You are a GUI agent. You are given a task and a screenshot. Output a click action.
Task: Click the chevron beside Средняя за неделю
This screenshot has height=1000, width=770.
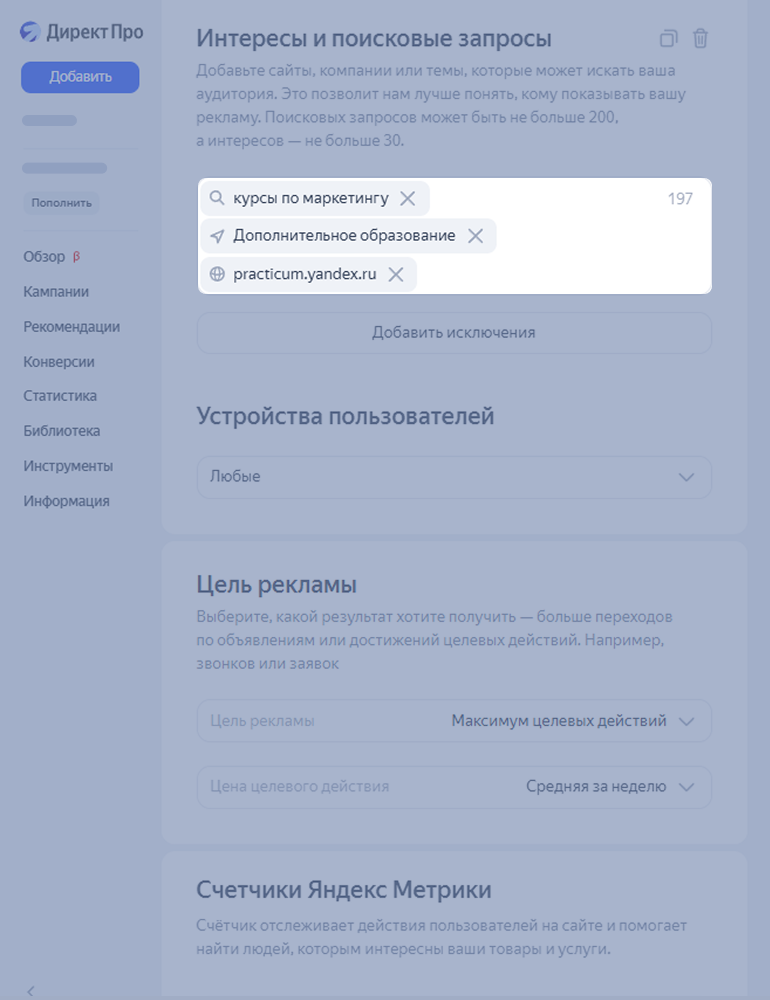pos(686,787)
